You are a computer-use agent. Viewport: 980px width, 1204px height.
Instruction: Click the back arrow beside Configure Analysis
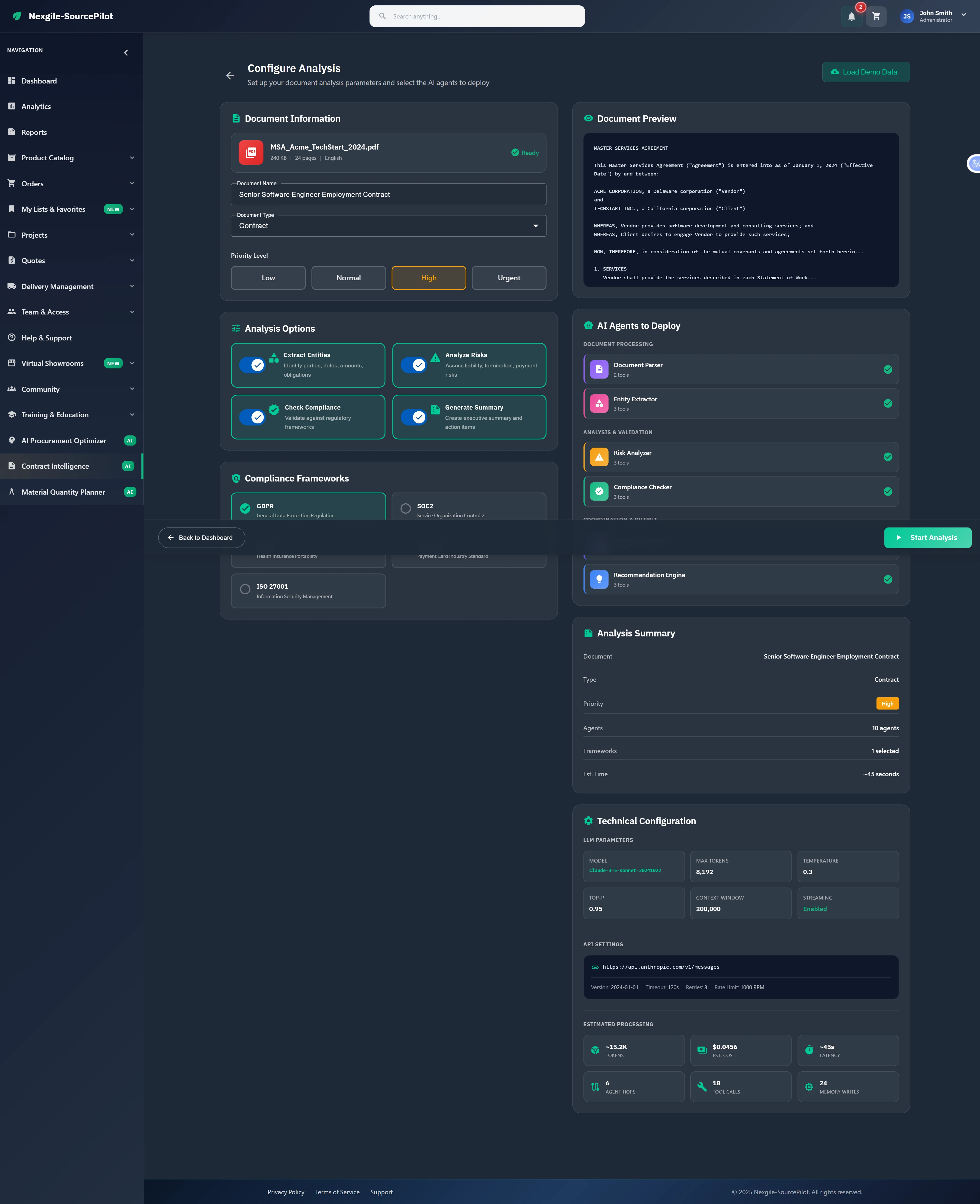tap(230, 75)
